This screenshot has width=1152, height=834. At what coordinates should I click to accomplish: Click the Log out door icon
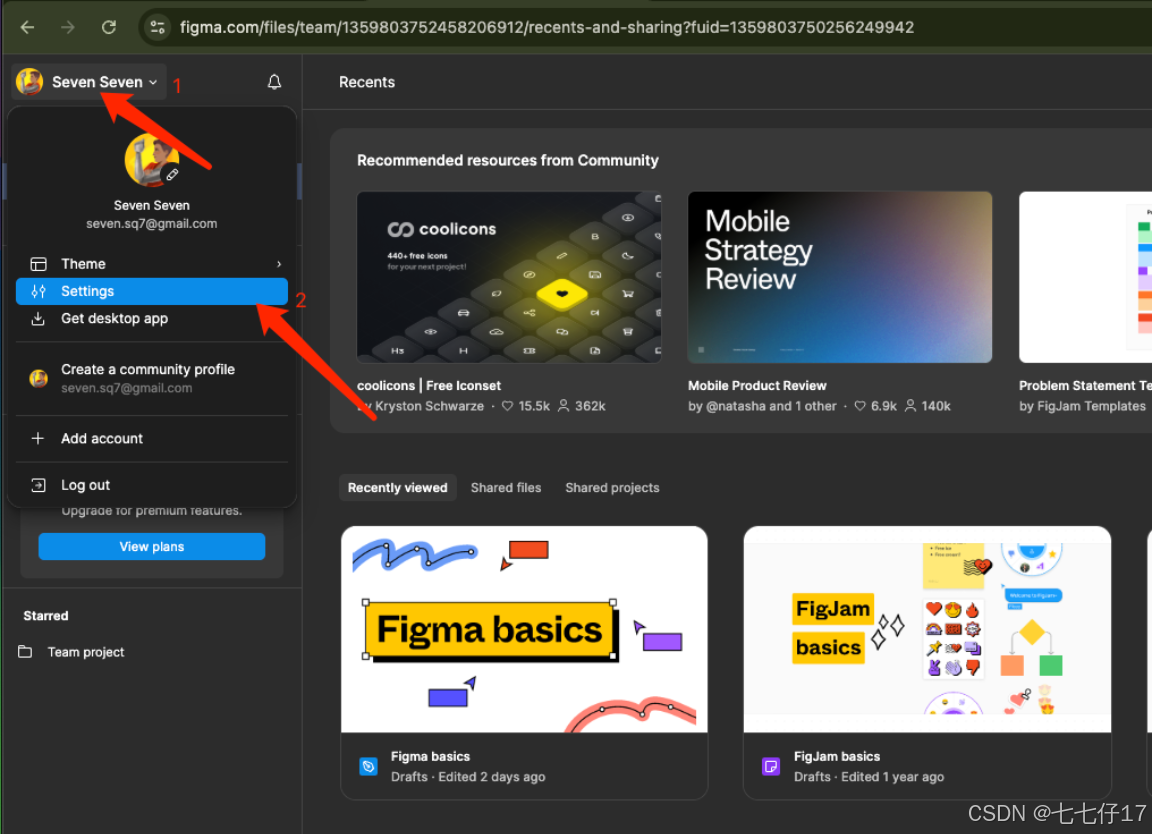pos(38,485)
